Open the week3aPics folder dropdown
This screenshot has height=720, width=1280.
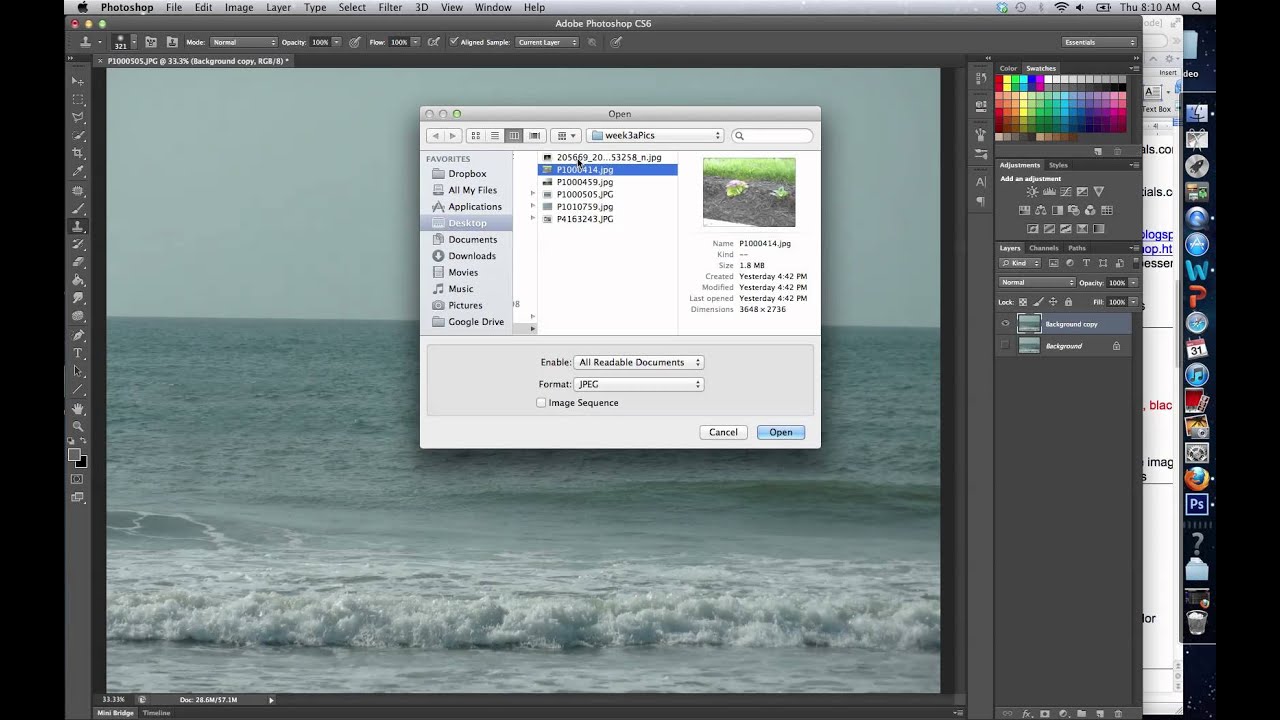[655, 136]
